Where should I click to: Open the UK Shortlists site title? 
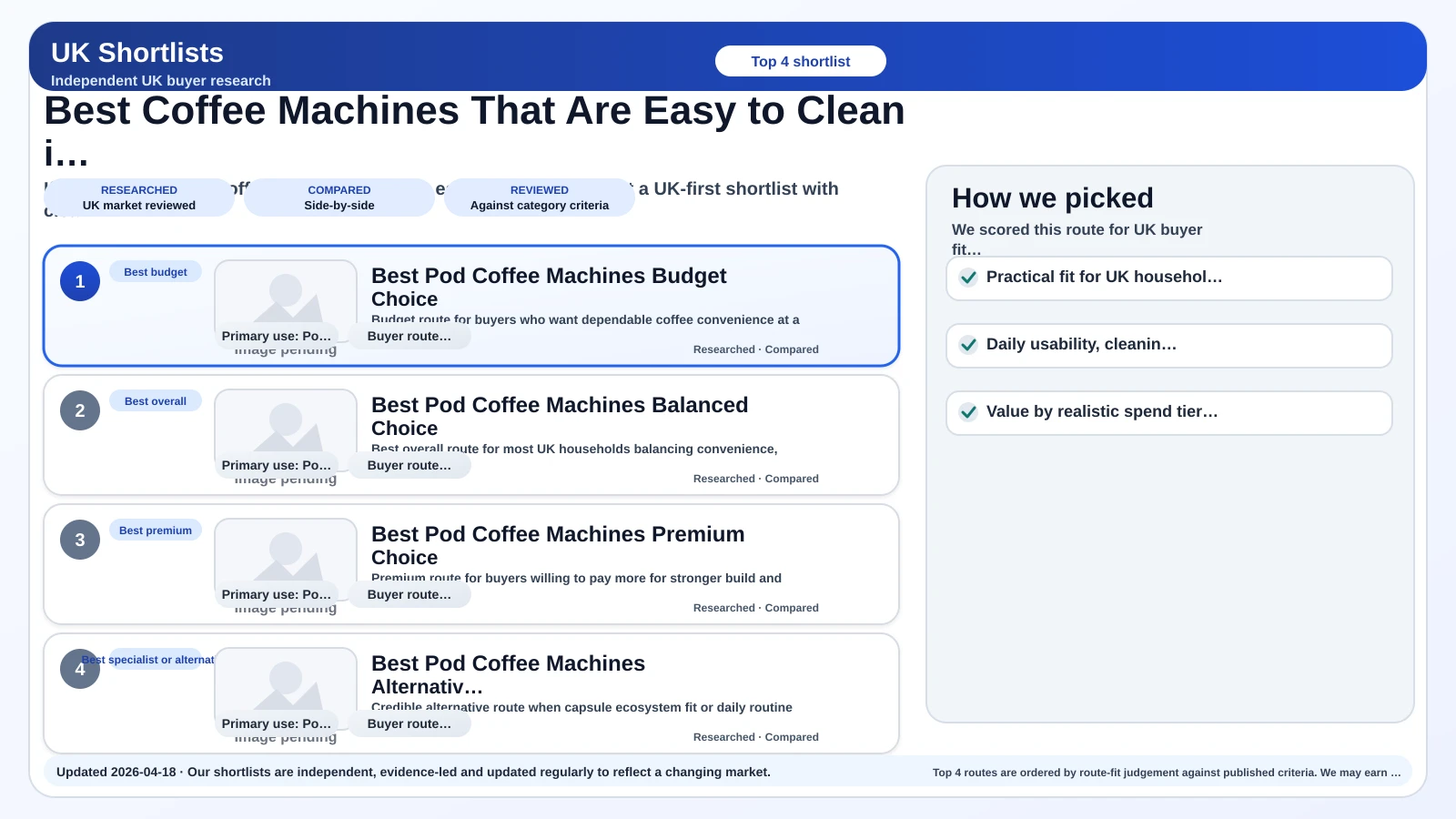click(x=137, y=53)
